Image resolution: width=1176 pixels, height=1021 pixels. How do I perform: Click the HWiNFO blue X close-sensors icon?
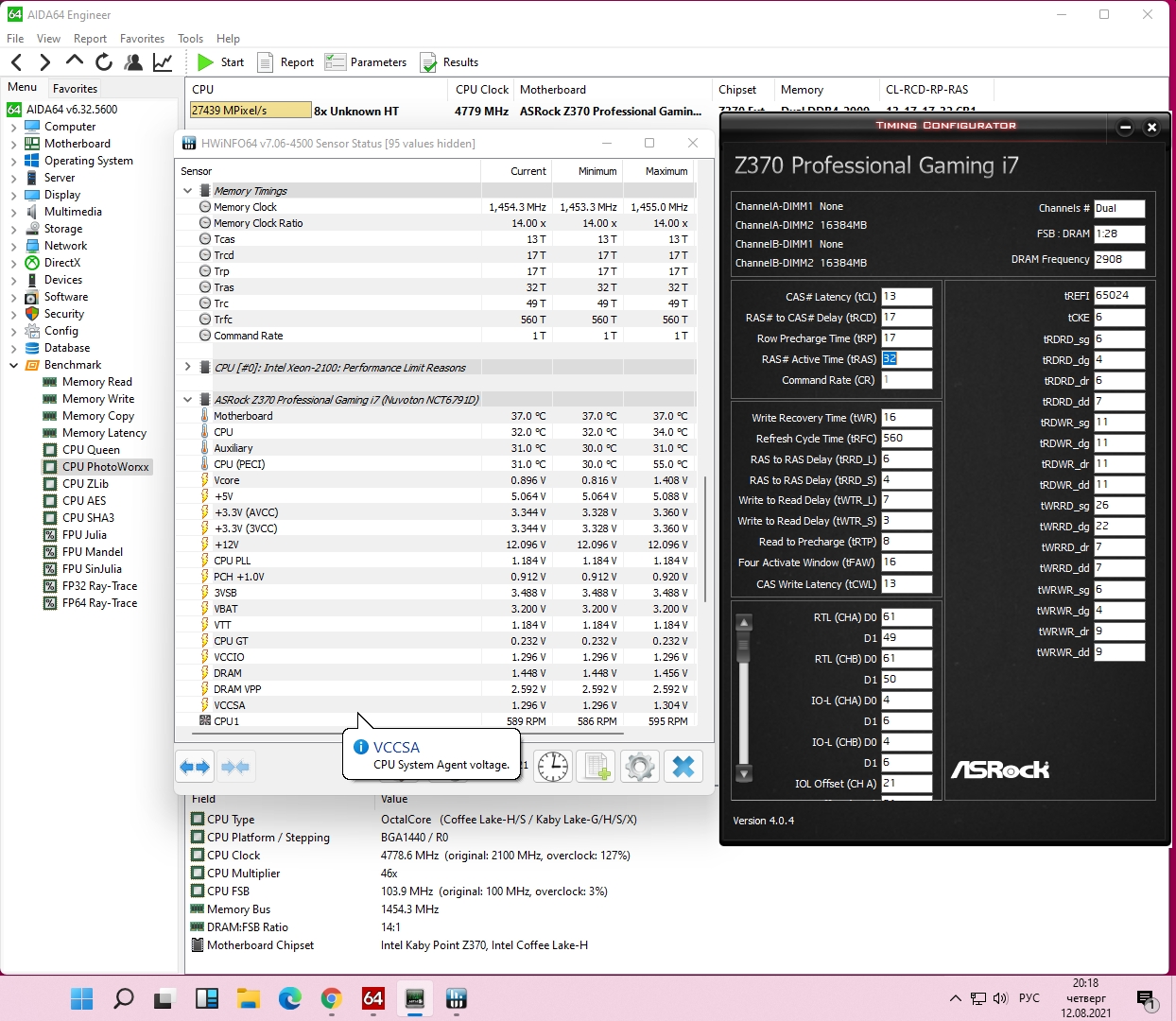[683, 767]
